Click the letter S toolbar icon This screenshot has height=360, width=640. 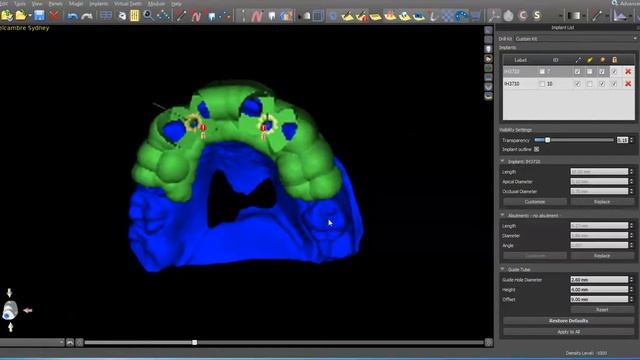(x=537, y=16)
